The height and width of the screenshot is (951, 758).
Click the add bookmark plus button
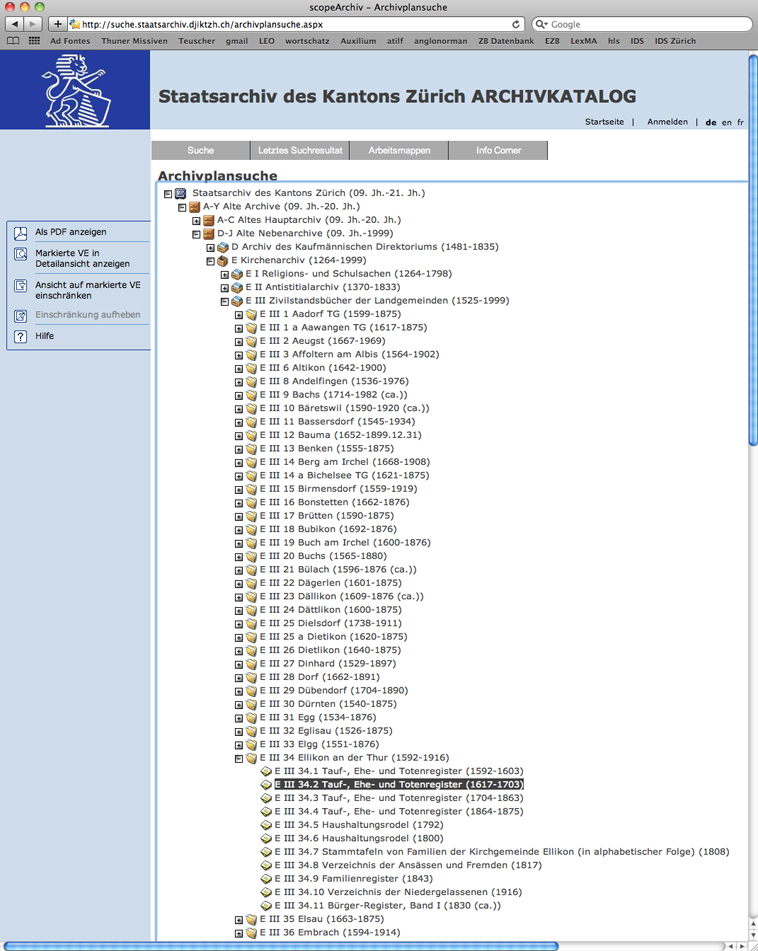(57, 24)
